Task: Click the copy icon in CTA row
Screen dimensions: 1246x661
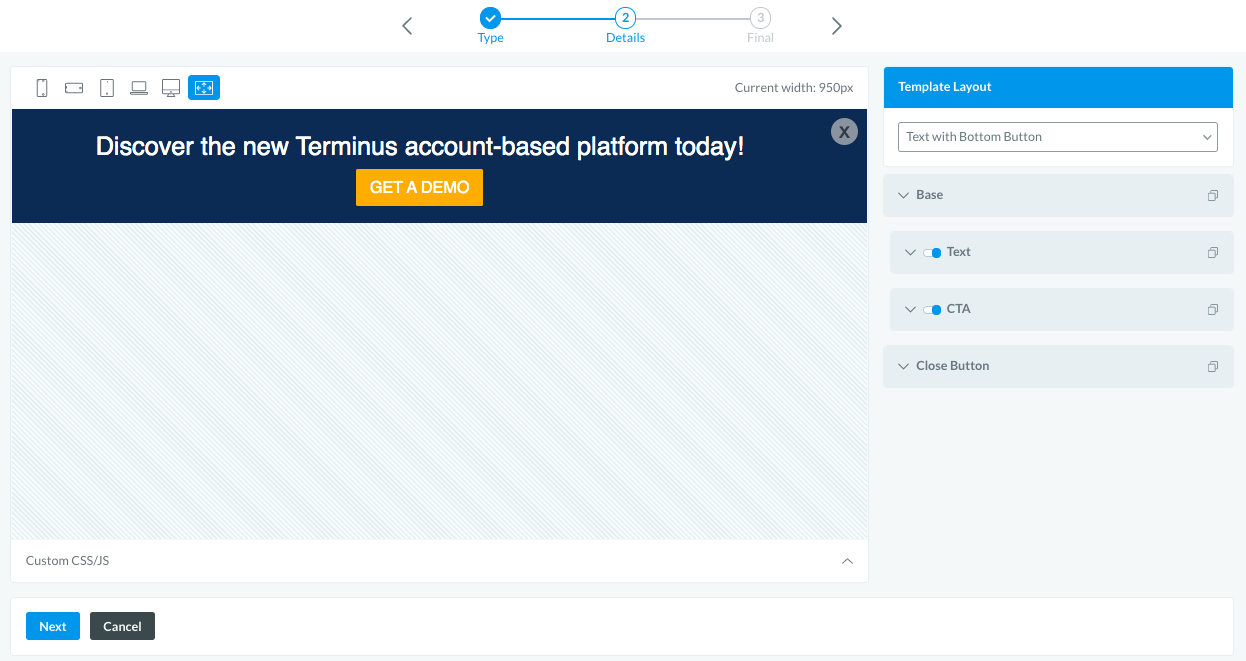Action: [1213, 310]
